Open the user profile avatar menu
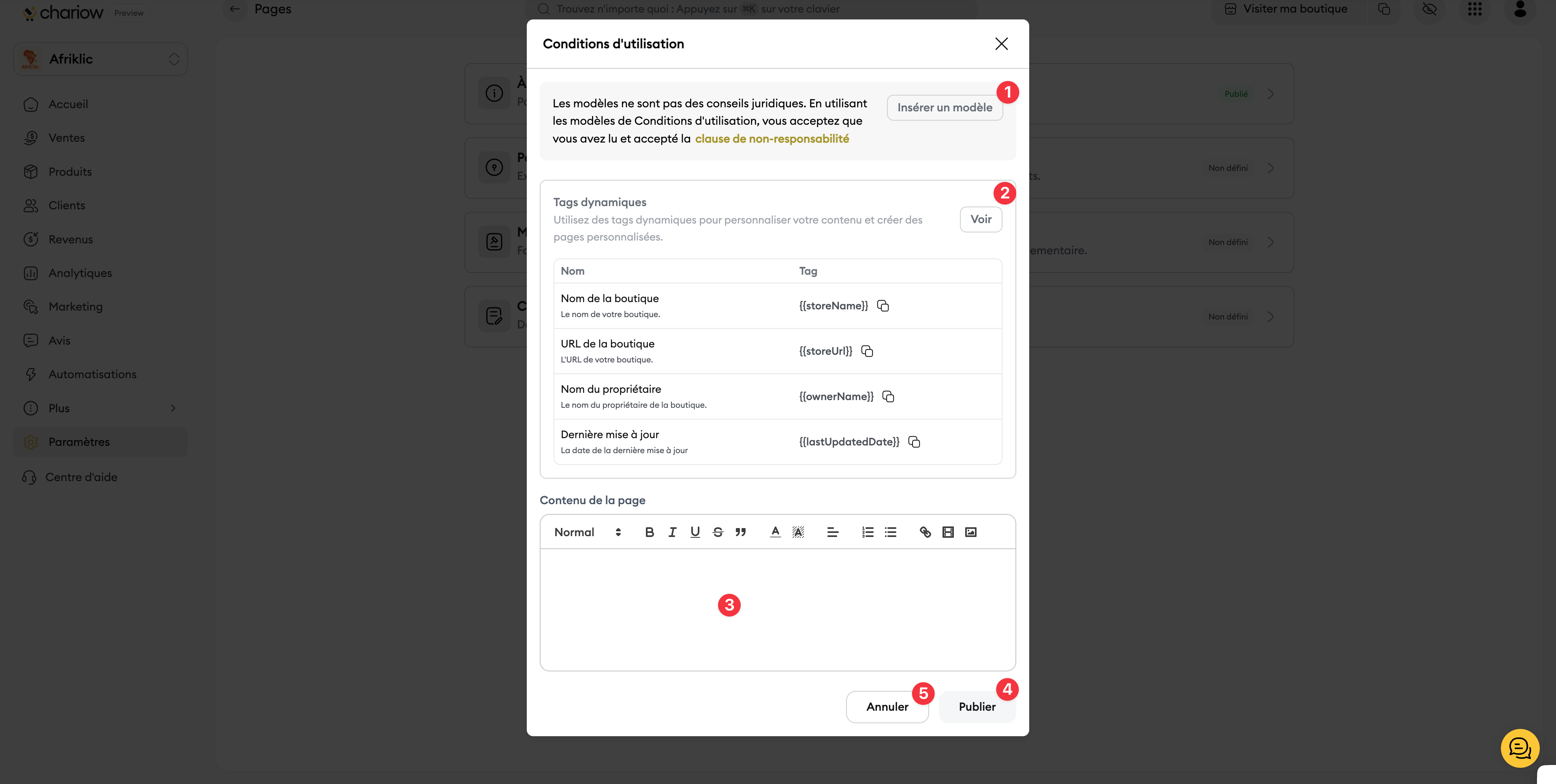The image size is (1556, 784). point(1520,9)
